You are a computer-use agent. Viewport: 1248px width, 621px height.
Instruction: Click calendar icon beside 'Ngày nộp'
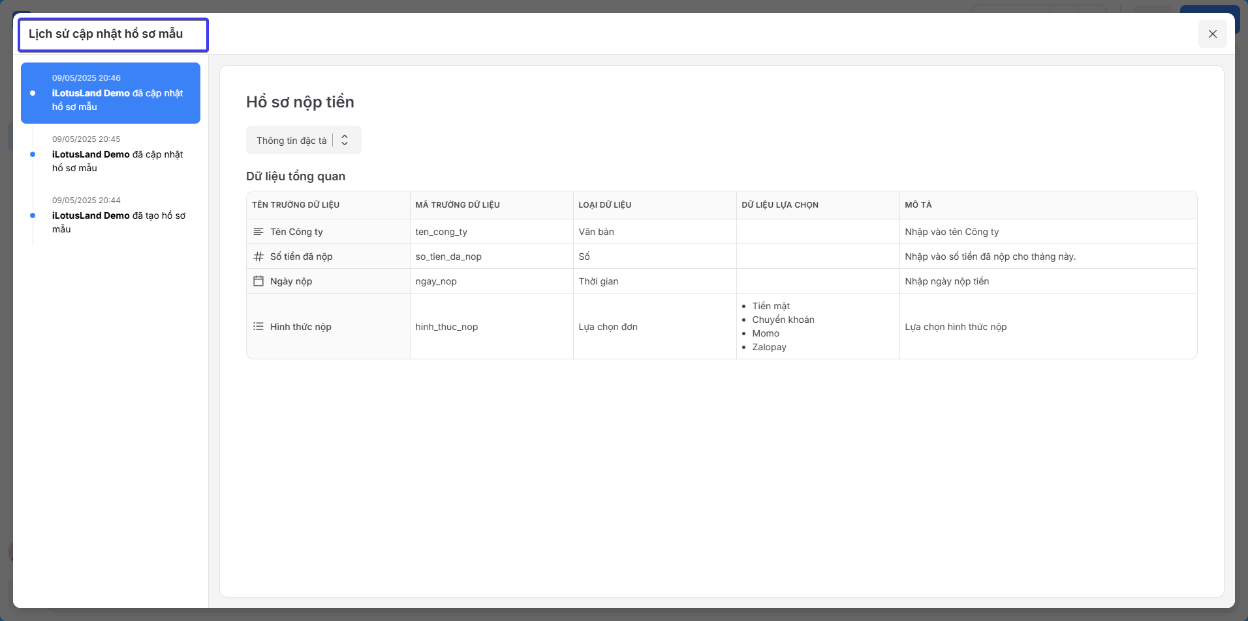pos(258,281)
